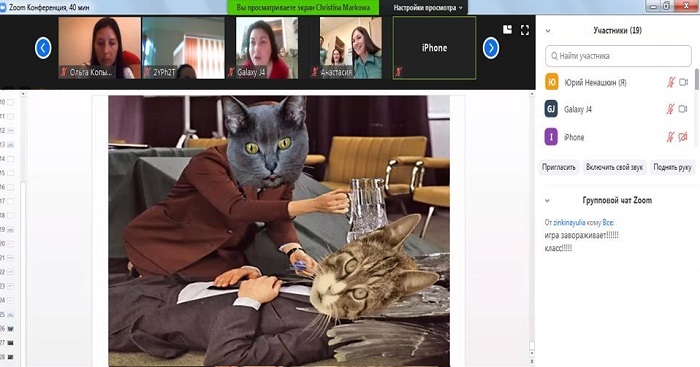Click muted microphone icon for Юрий Ненашкин

[x=671, y=82]
